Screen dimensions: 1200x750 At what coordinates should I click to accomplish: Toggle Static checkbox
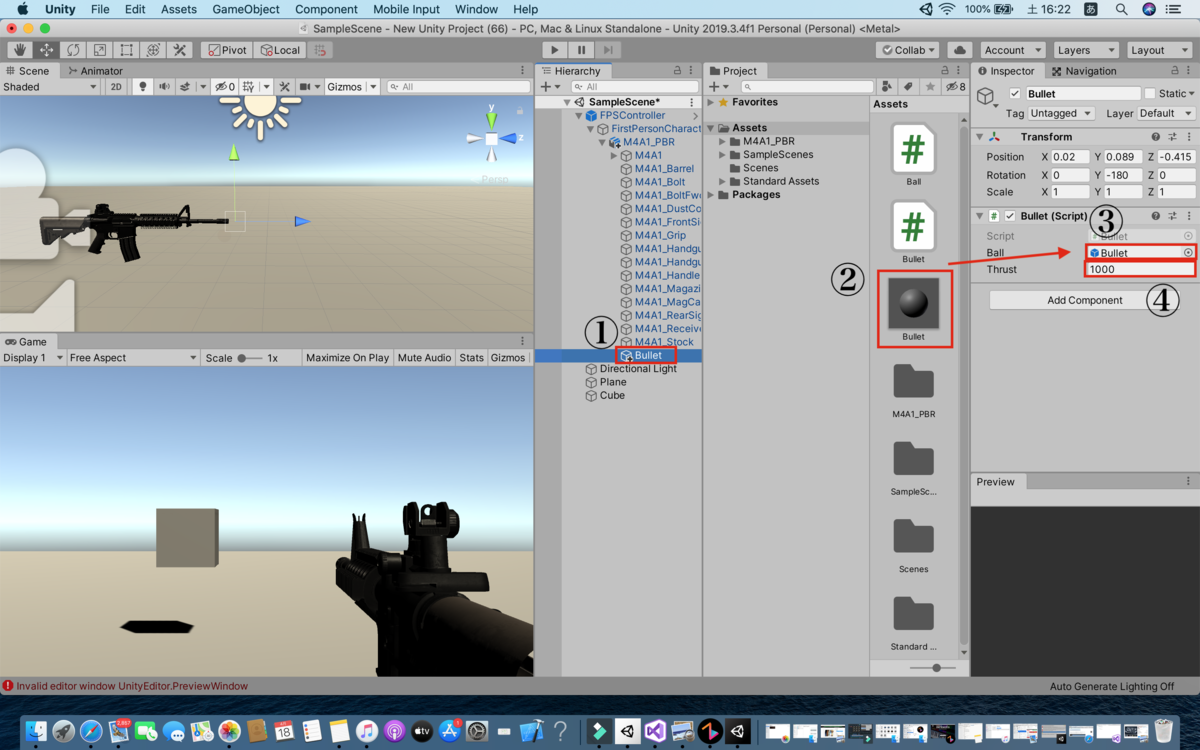[1149, 94]
